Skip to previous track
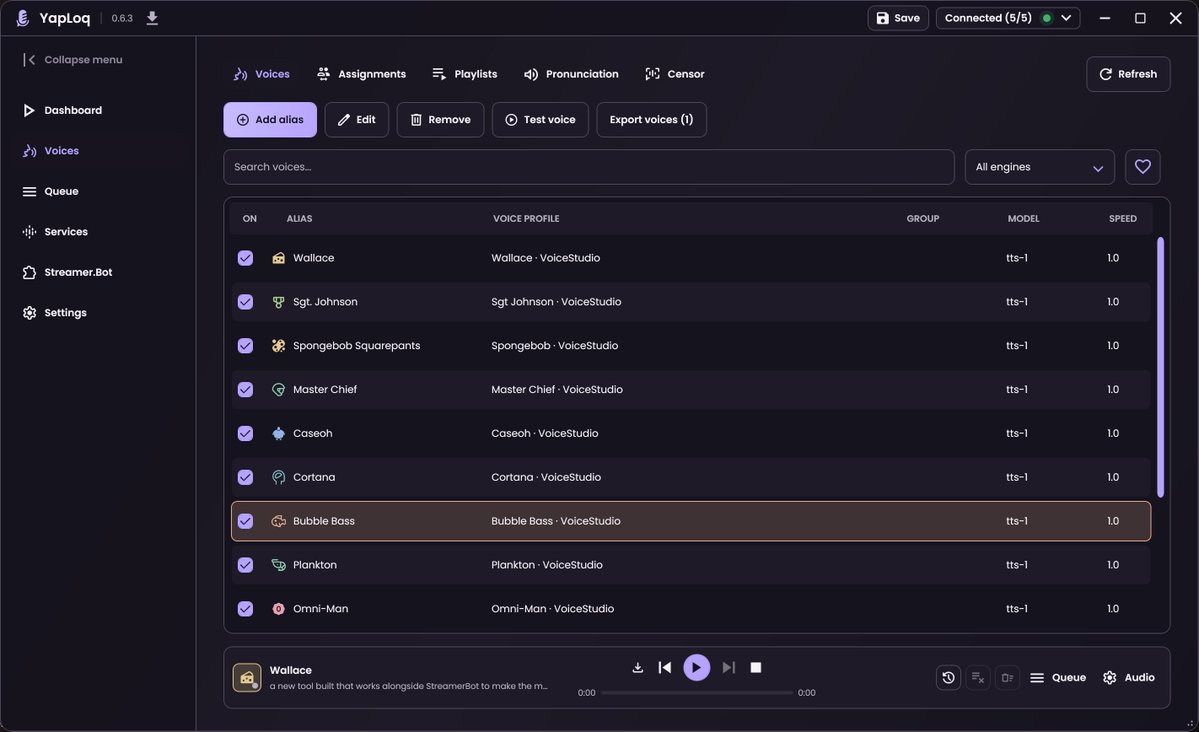Image resolution: width=1199 pixels, height=732 pixels. 664,668
